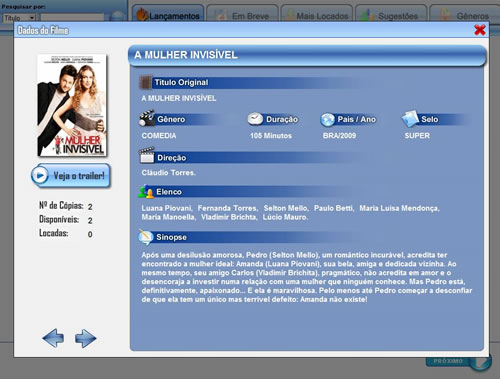500x380 pixels.
Task: Close the Dados do Filme dialog
Action: click(x=480, y=30)
